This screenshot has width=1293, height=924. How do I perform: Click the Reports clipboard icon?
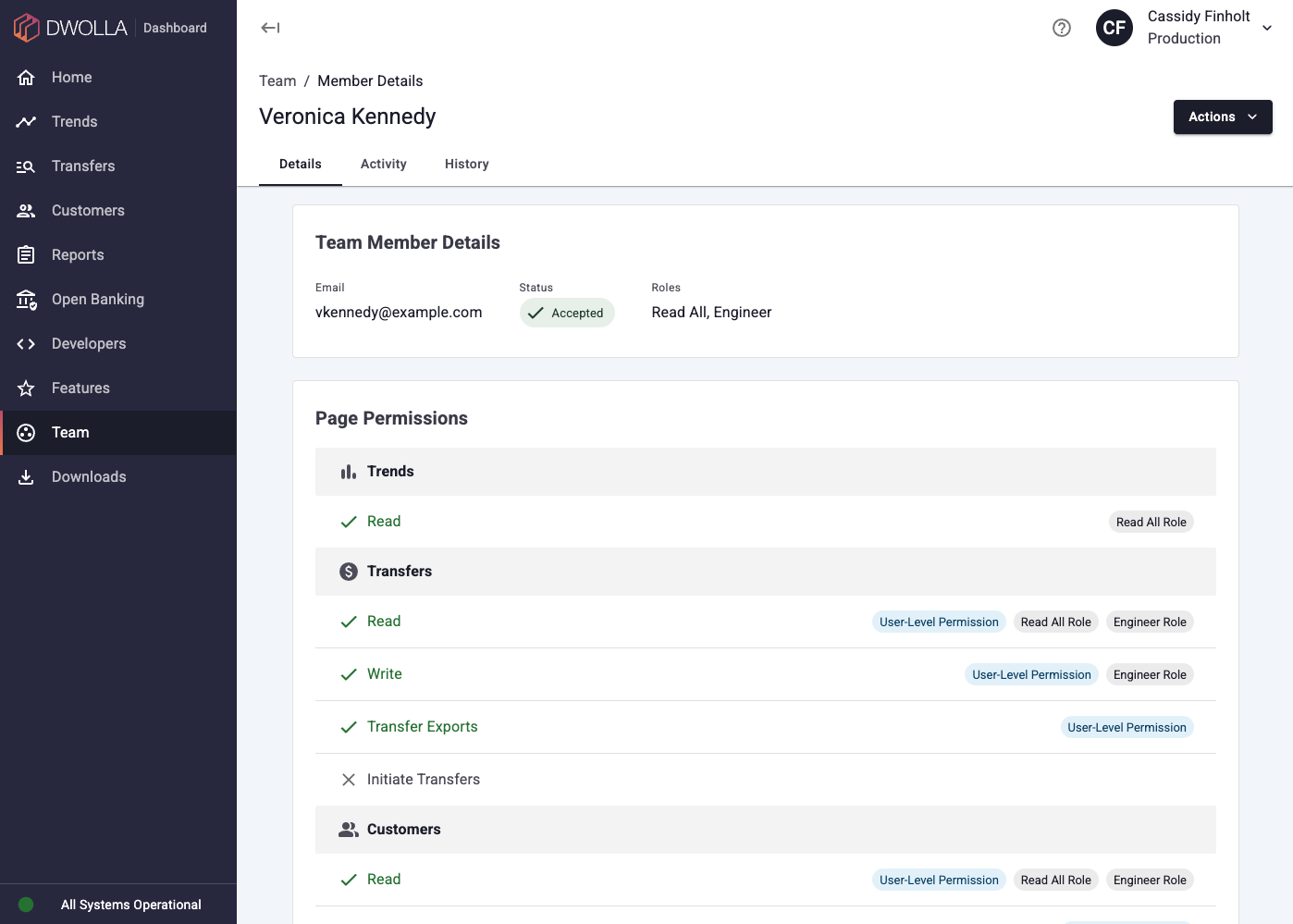26,255
